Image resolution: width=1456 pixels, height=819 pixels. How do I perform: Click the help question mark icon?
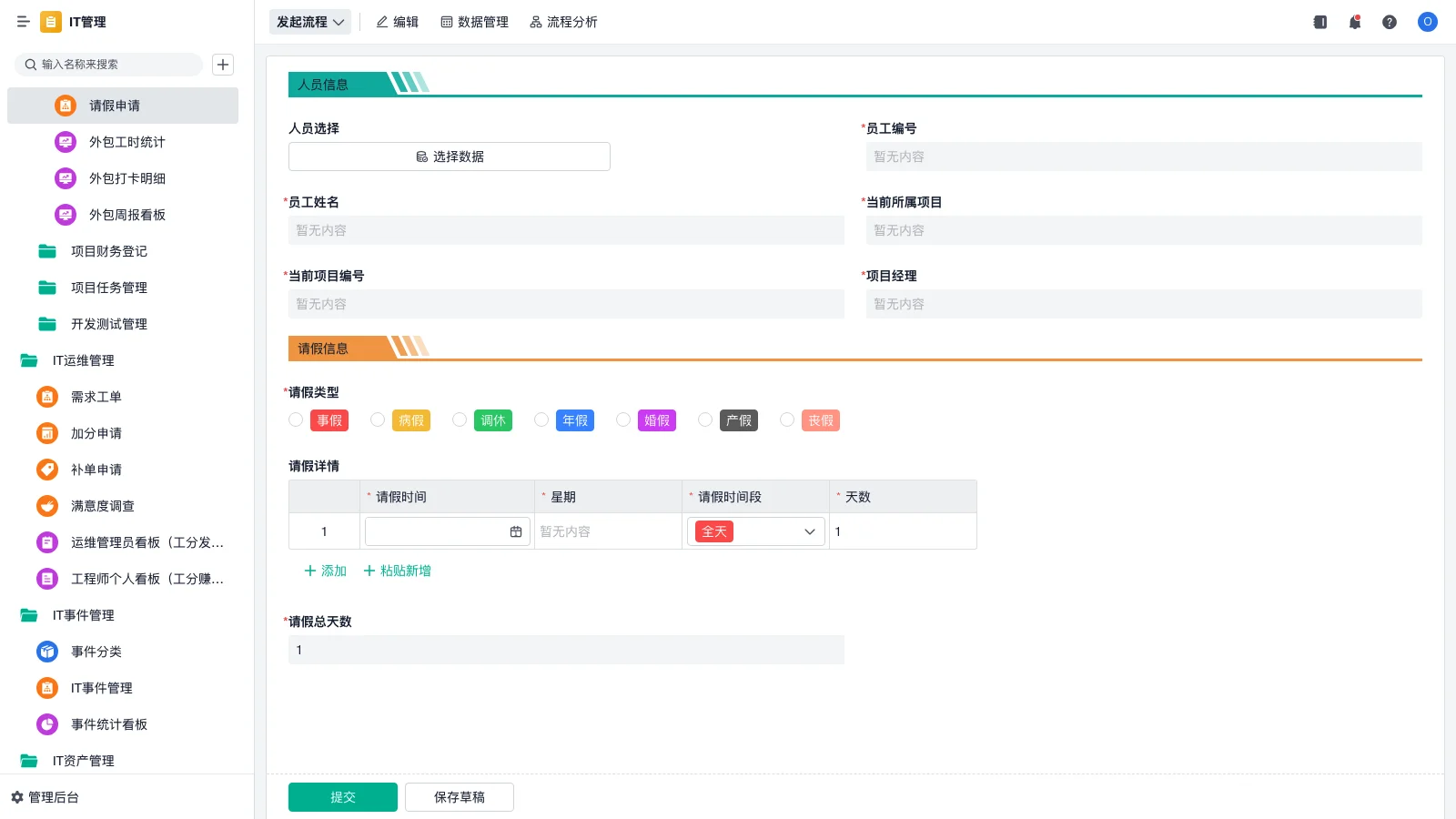tap(1390, 22)
